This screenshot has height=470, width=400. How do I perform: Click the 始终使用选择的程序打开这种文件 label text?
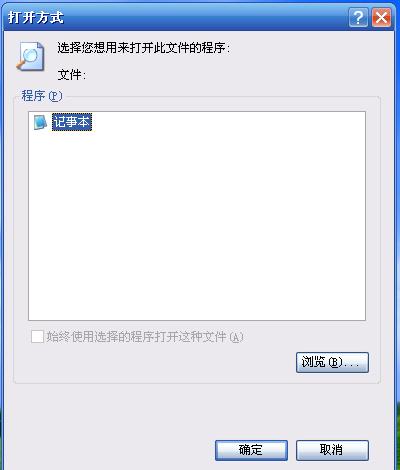[x=145, y=337]
